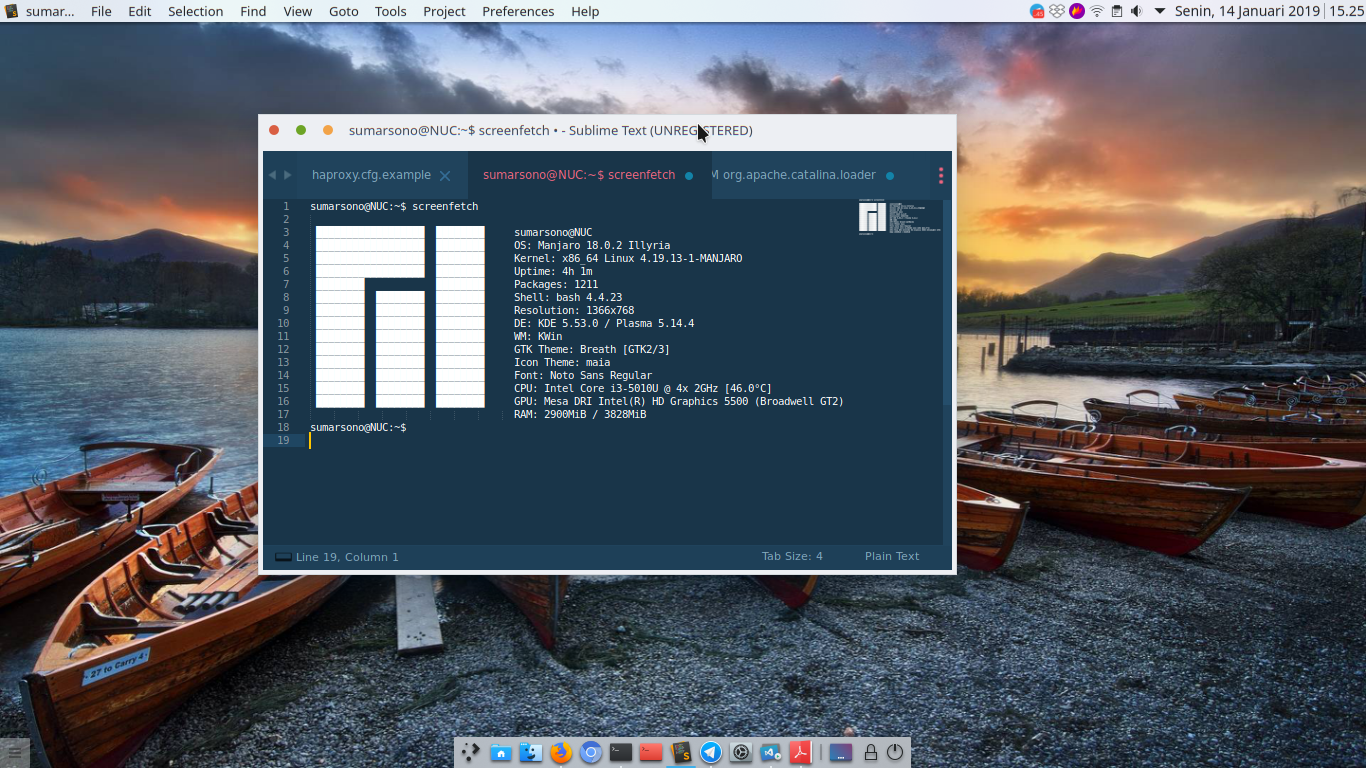Open Telegram from the dock

[711, 752]
